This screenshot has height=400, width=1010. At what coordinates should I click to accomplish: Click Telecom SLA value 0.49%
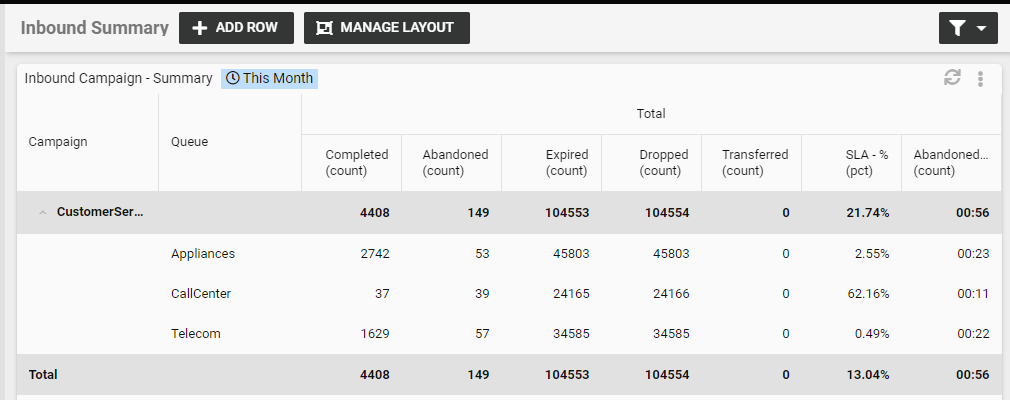pyautogui.click(x=872, y=334)
